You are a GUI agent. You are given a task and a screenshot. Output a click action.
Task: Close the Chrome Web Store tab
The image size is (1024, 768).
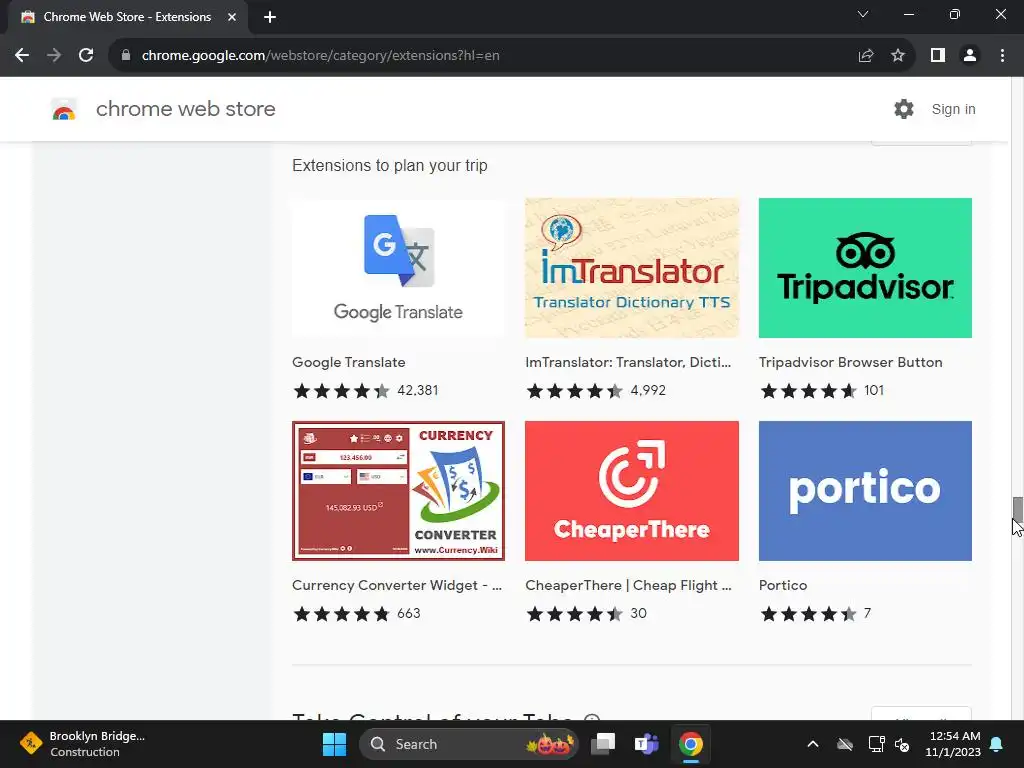click(232, 17)
